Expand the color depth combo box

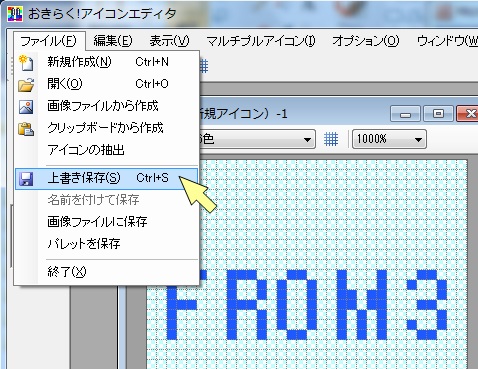(257, 139)
